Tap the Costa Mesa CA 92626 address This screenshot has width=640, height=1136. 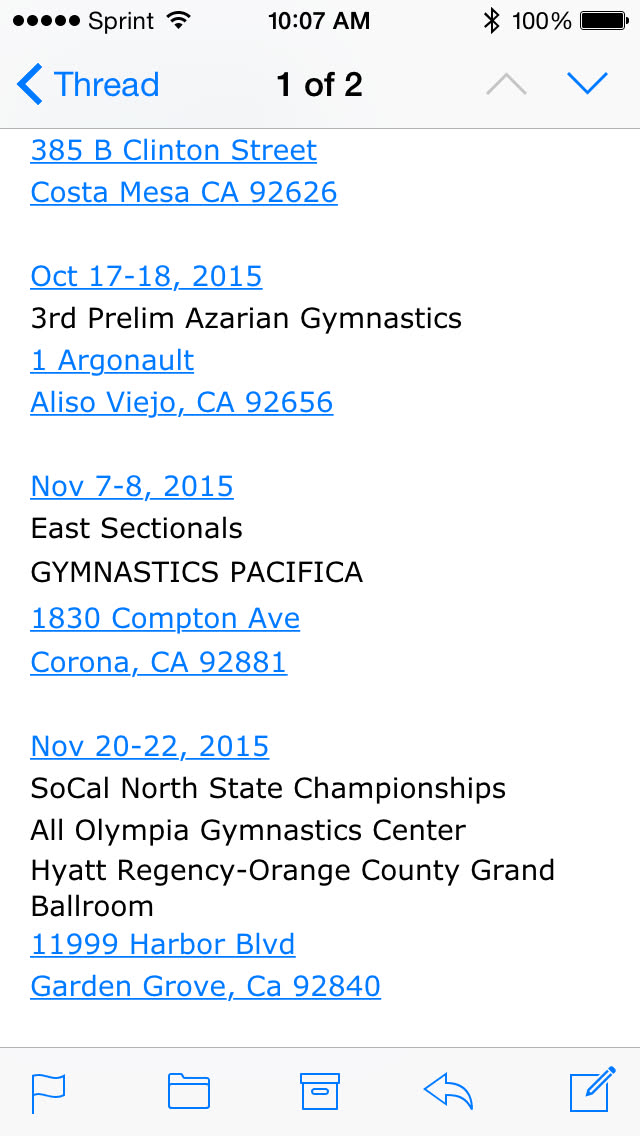184,192
